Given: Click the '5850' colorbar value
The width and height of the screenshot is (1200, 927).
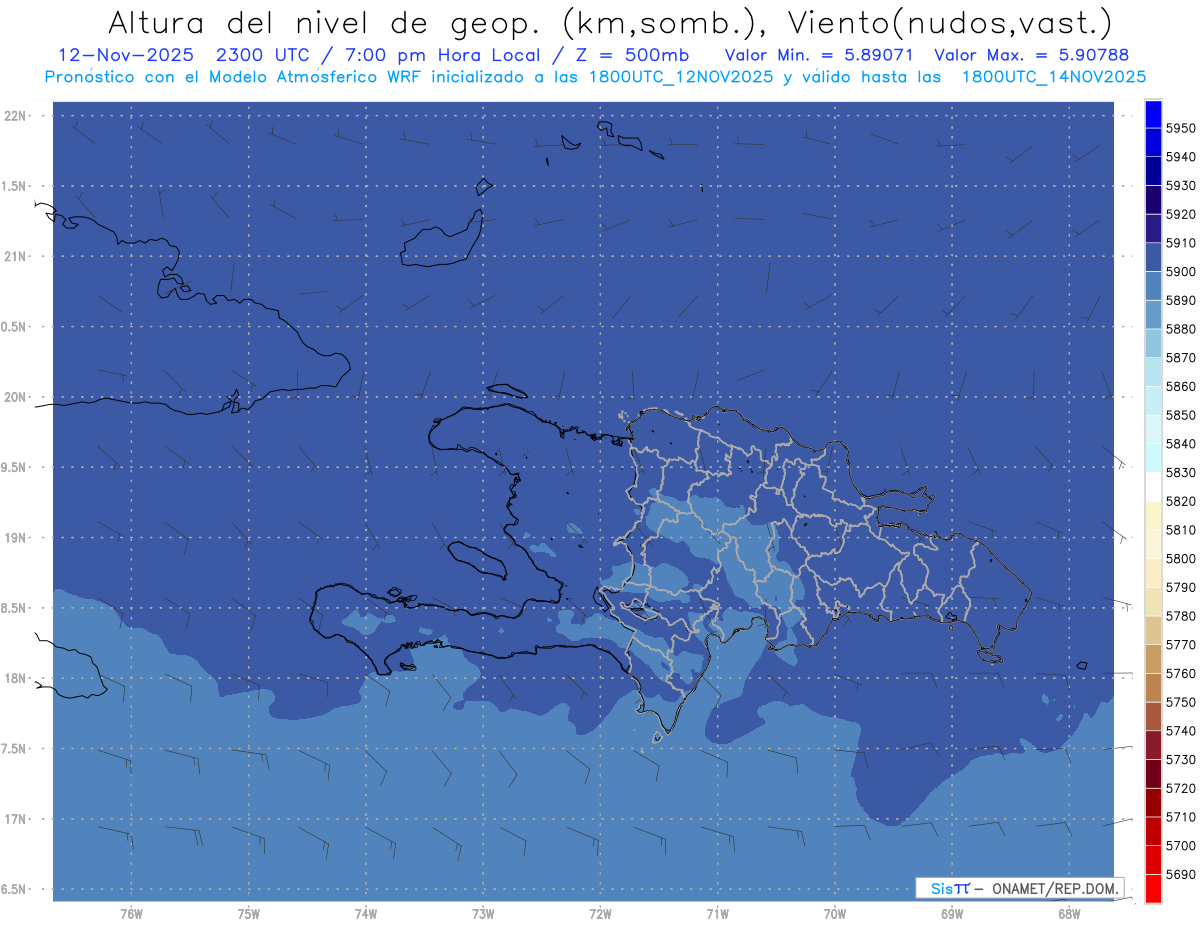Looking at the screenshot, I should 1181,414.
